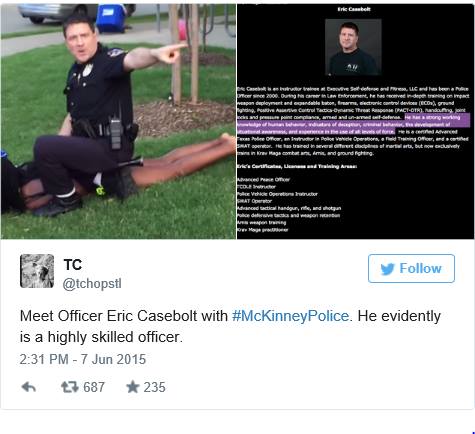Screen dimensions: 475x434
Task: Open the @tchopstl handle link
Action: 92,284
